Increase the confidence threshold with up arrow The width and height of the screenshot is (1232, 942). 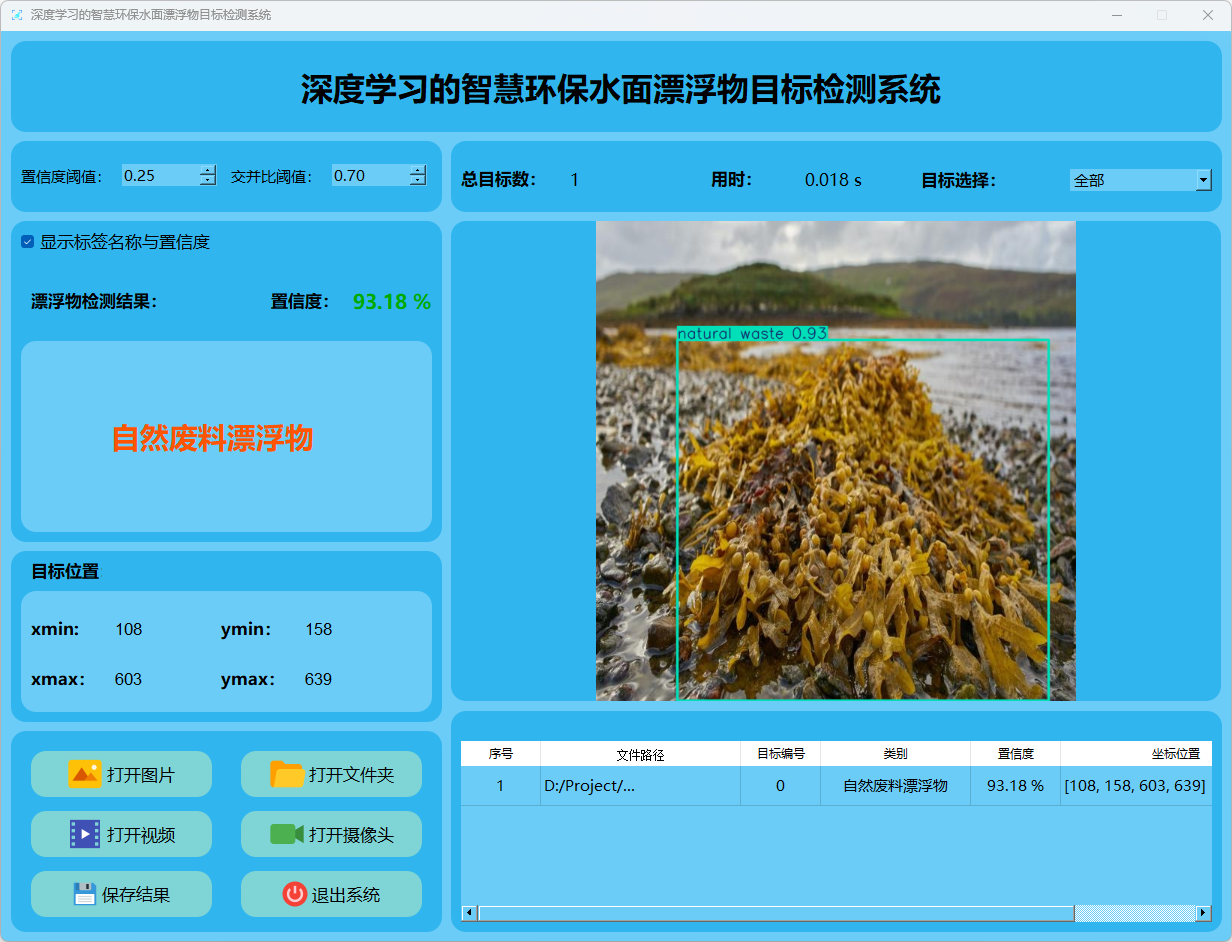coord(207,171)
